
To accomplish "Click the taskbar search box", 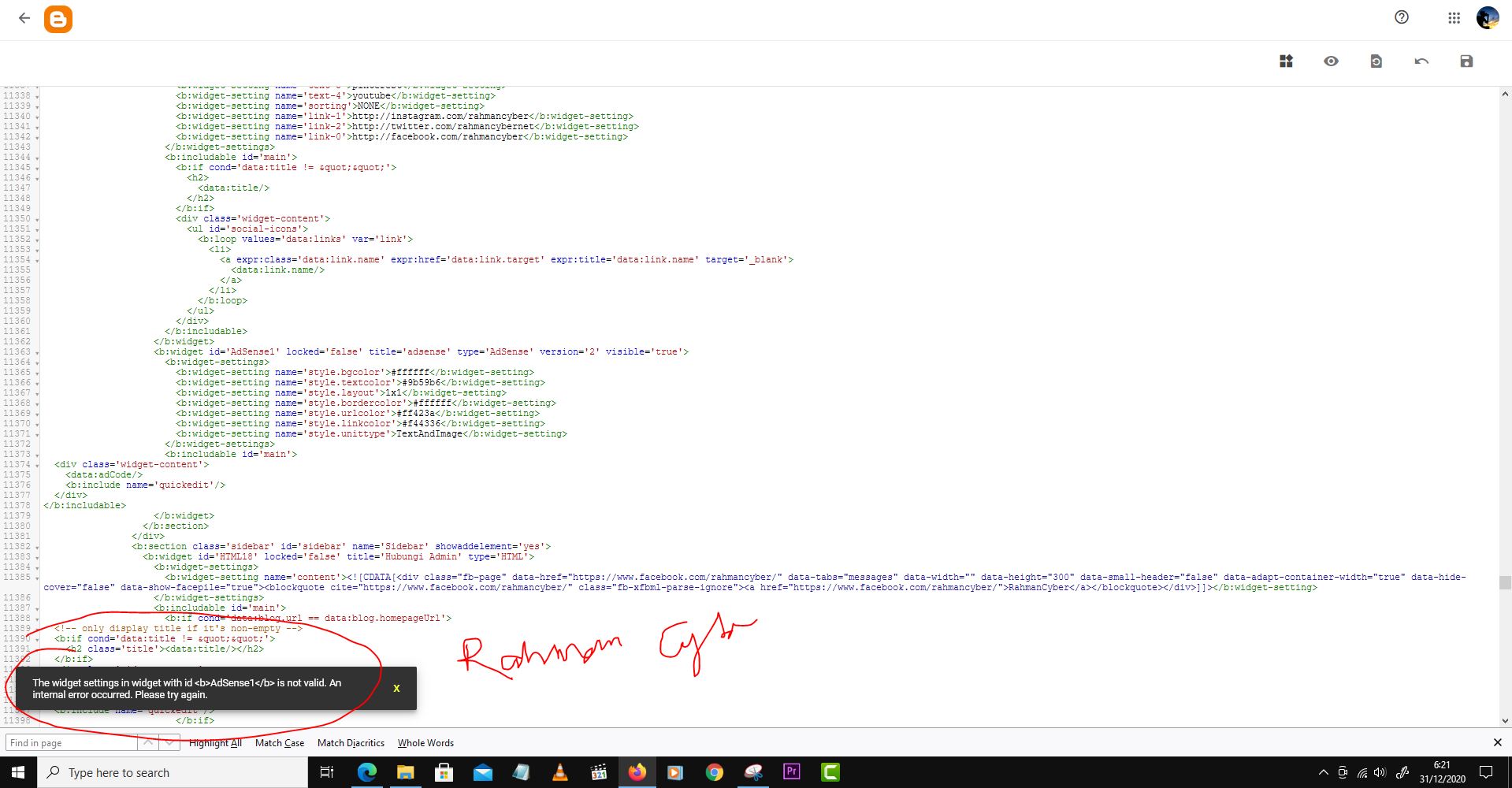I will coord(173,772).
